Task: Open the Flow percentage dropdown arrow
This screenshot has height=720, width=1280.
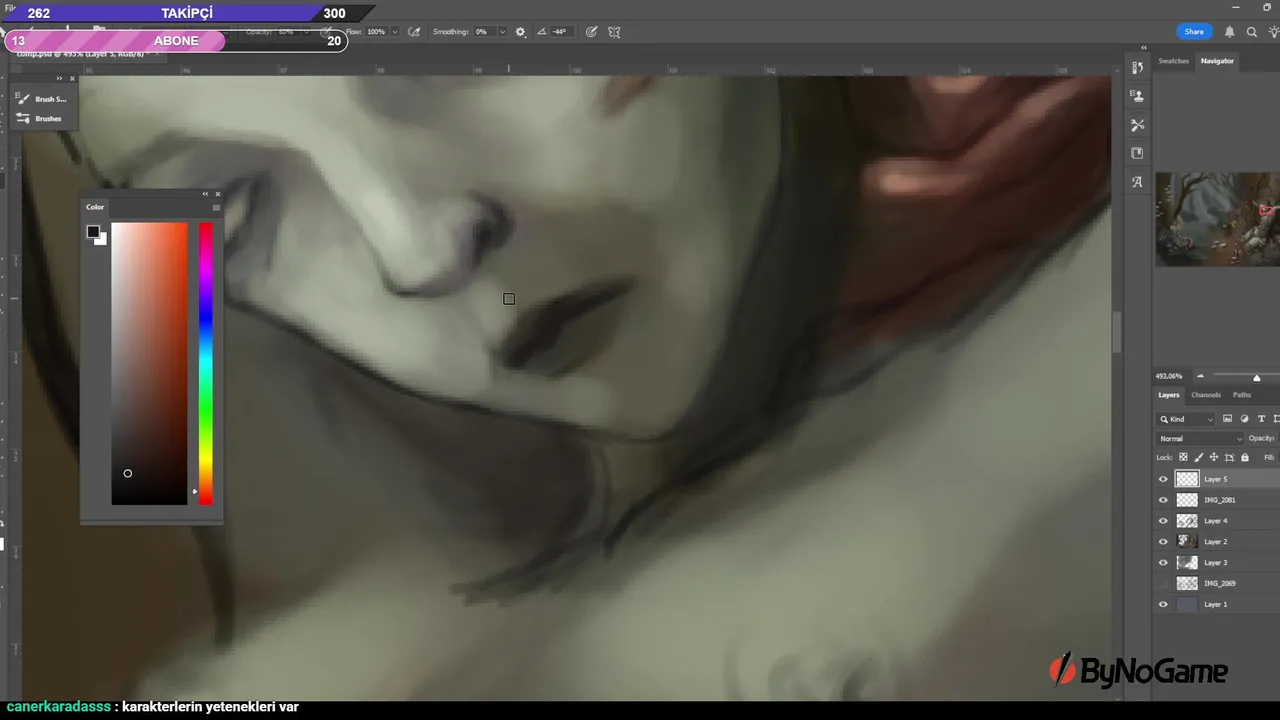Action: 394,32
